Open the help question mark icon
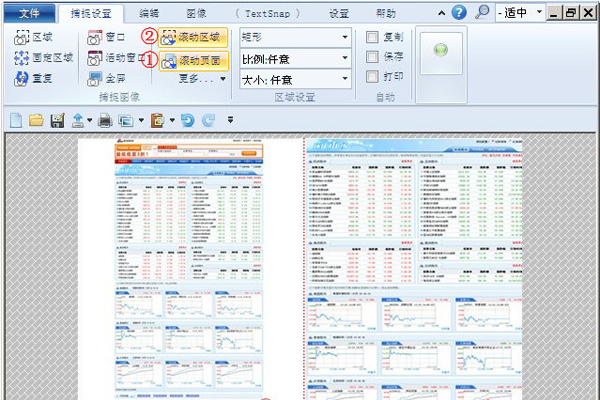 (x=459, y=12)
